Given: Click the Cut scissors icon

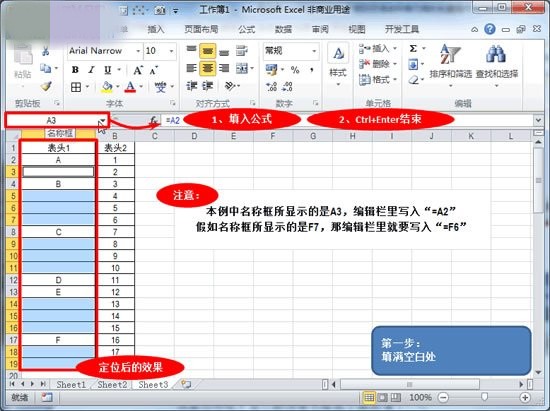Looking at the screenshot, I should click(45, 51).
